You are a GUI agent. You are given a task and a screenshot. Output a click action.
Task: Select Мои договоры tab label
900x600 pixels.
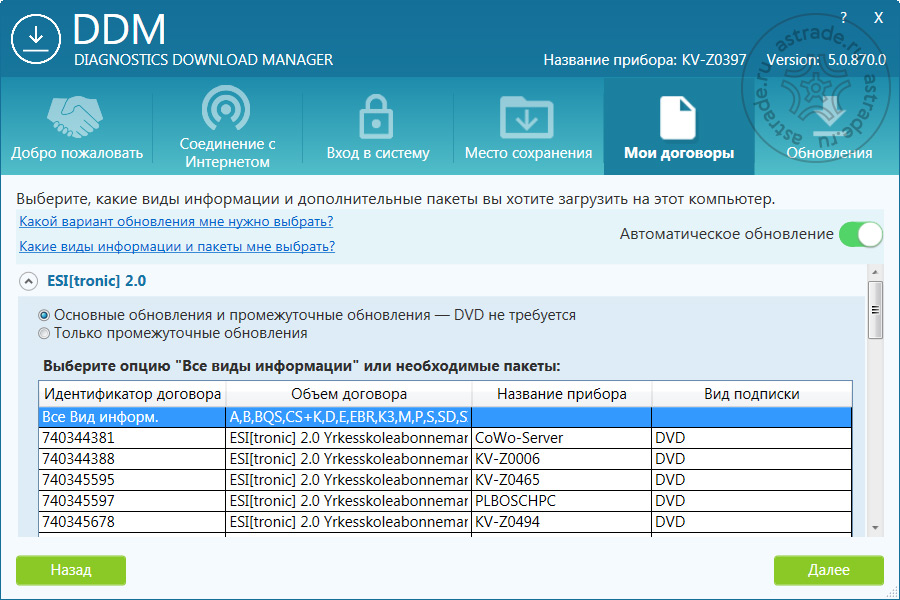[679, 153]
